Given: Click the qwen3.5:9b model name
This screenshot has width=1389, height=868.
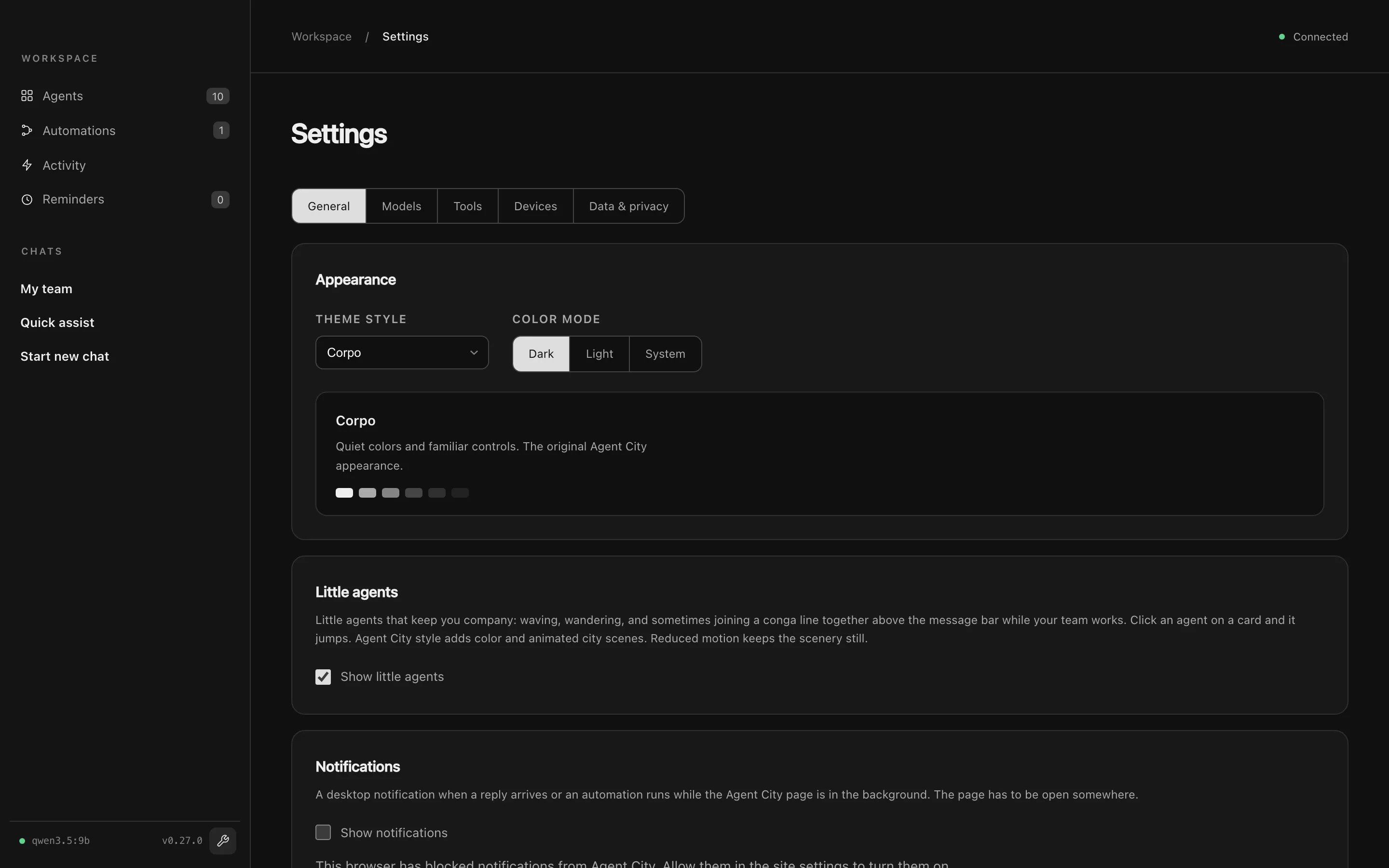Looking at the screenshot, I should pyautogui.click(x=61, y=841).
